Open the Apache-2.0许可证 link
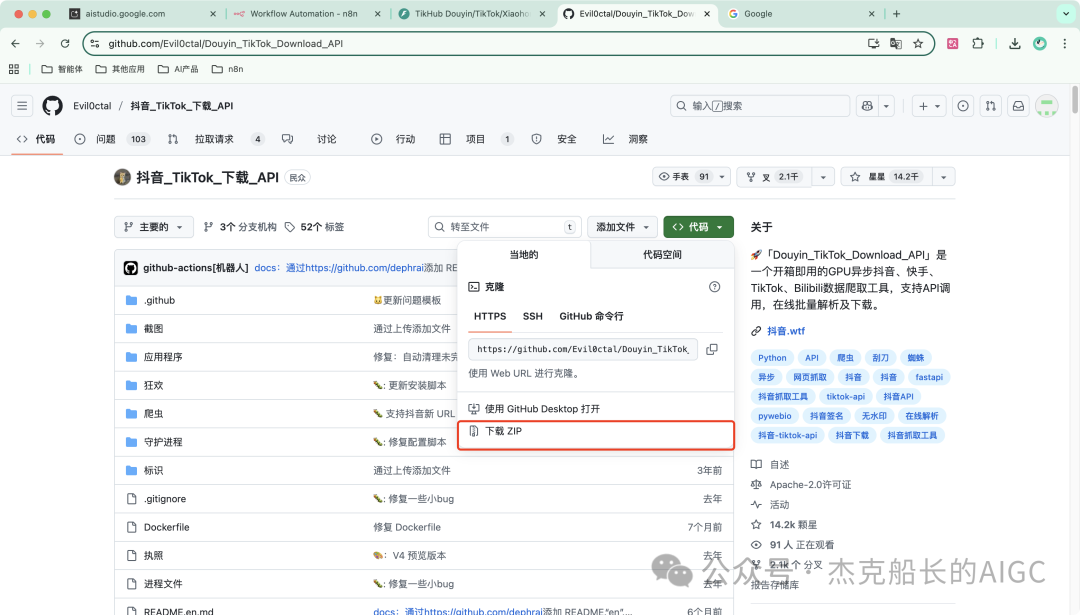Screen dimensions: 1080x615 811,485
